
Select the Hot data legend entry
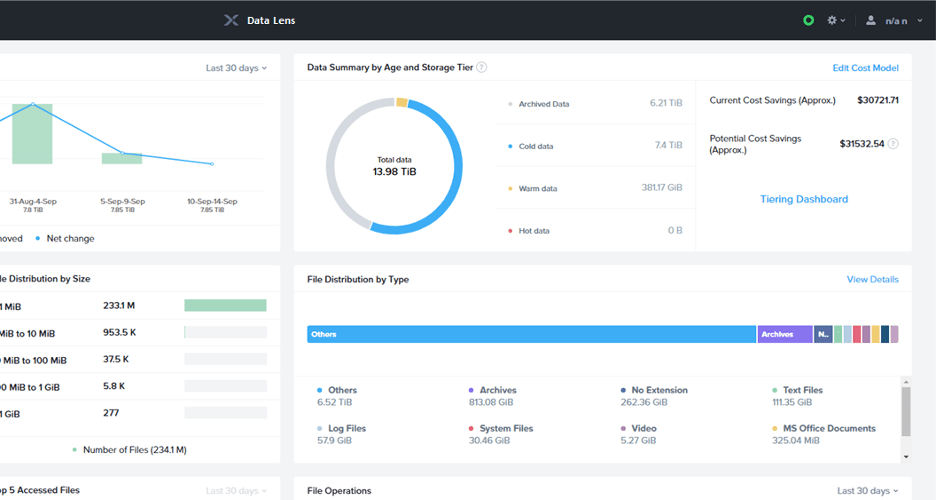click(529, 231)
